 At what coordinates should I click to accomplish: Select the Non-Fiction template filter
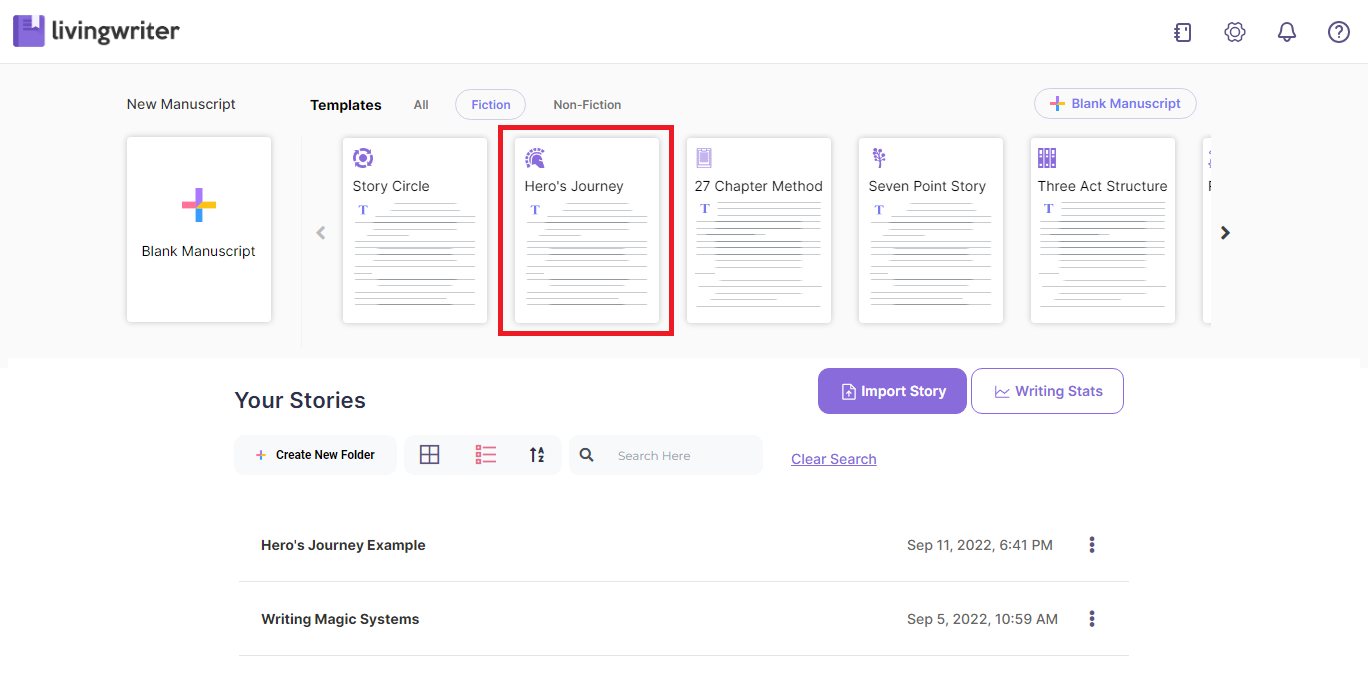click(x=587, y=104)
